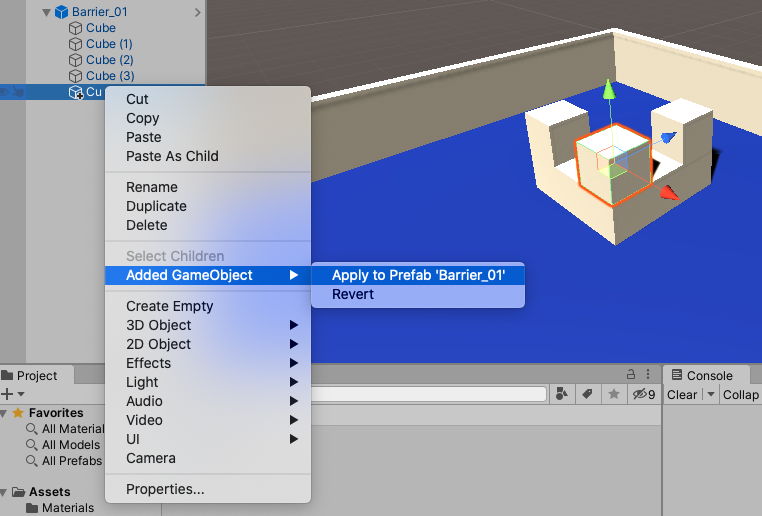Collapse the Assets tree triangle
The height and width of the screenshot is (516, 762).
pos(4,493)
